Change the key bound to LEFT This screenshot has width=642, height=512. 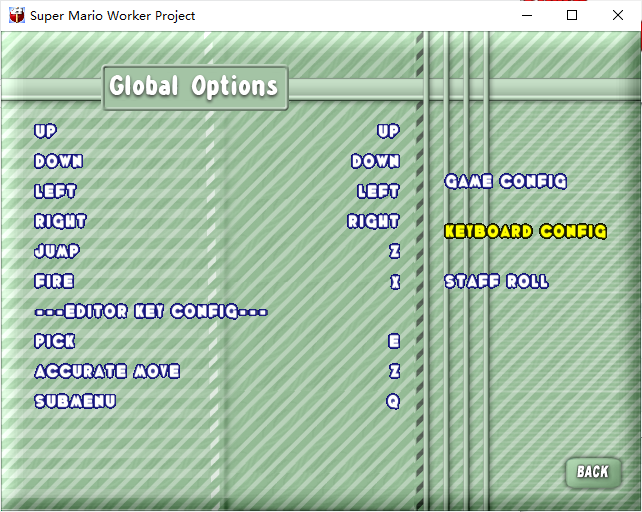click(378, 191)
